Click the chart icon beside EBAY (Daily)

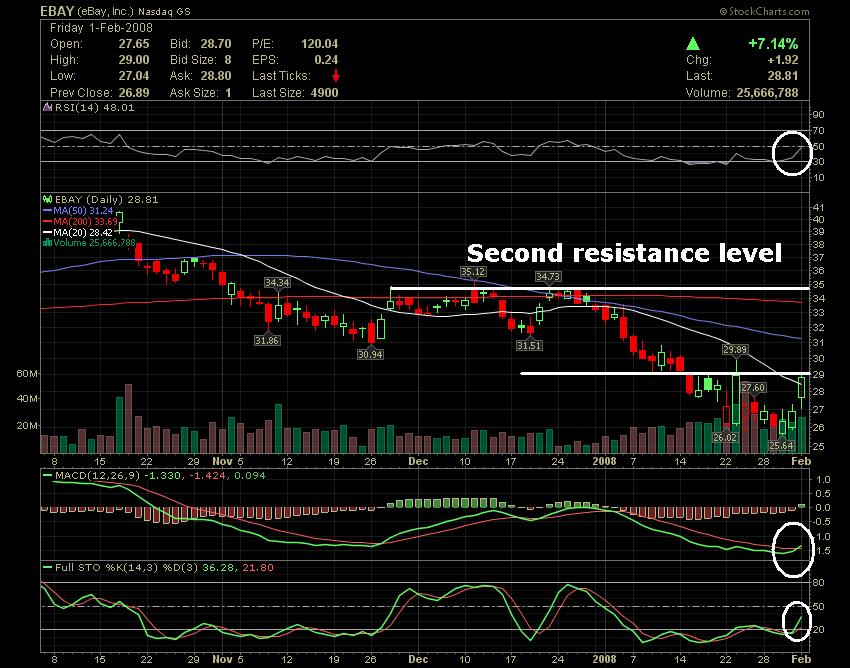47,200
